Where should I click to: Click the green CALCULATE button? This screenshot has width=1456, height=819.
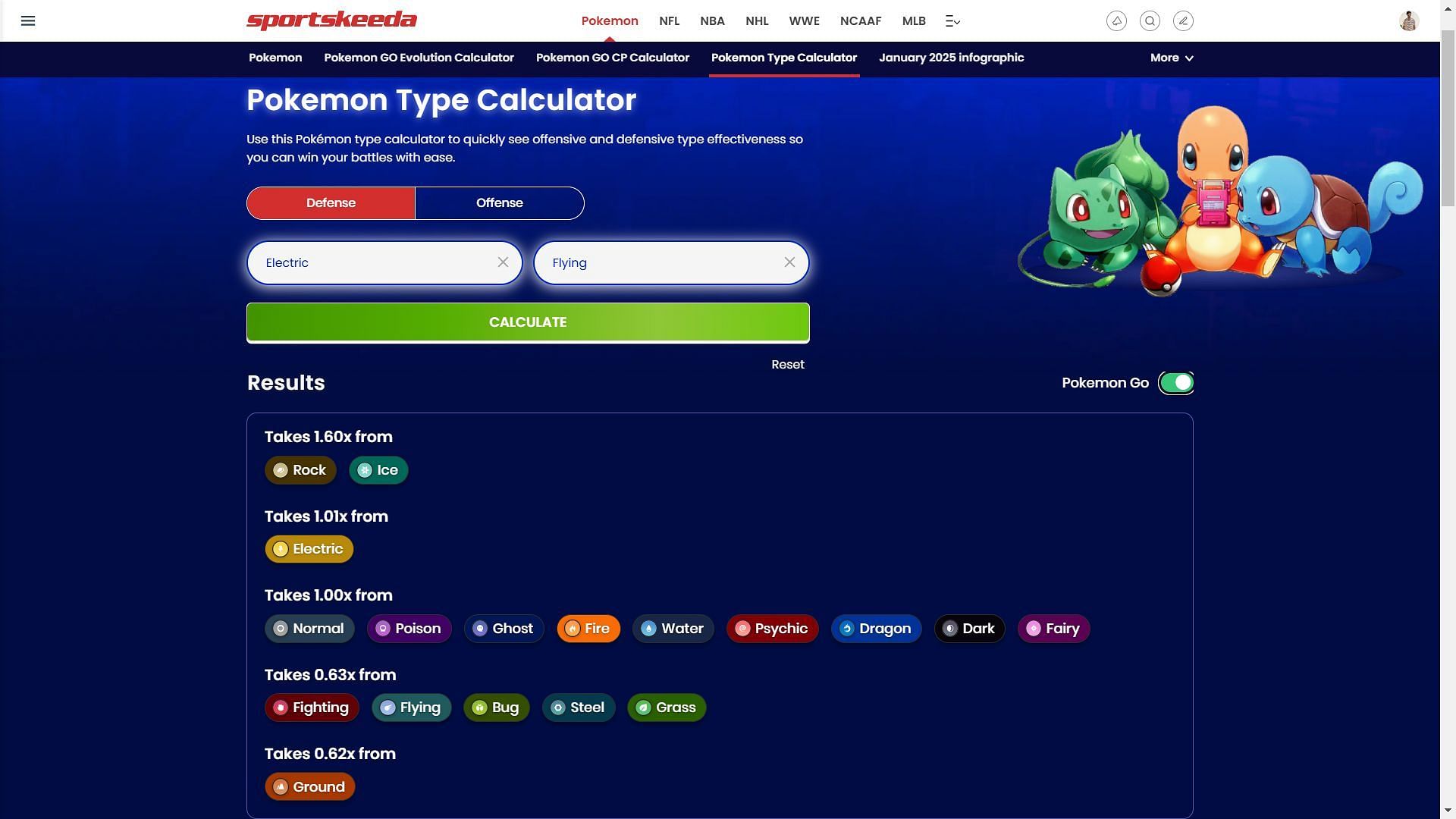(x=528, y=322)
